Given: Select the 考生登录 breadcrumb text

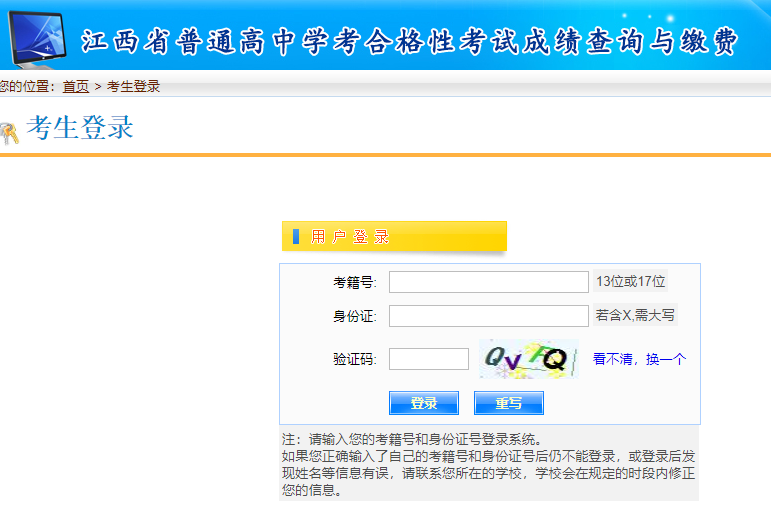Looking at the screenshot, I should (133, 87).
